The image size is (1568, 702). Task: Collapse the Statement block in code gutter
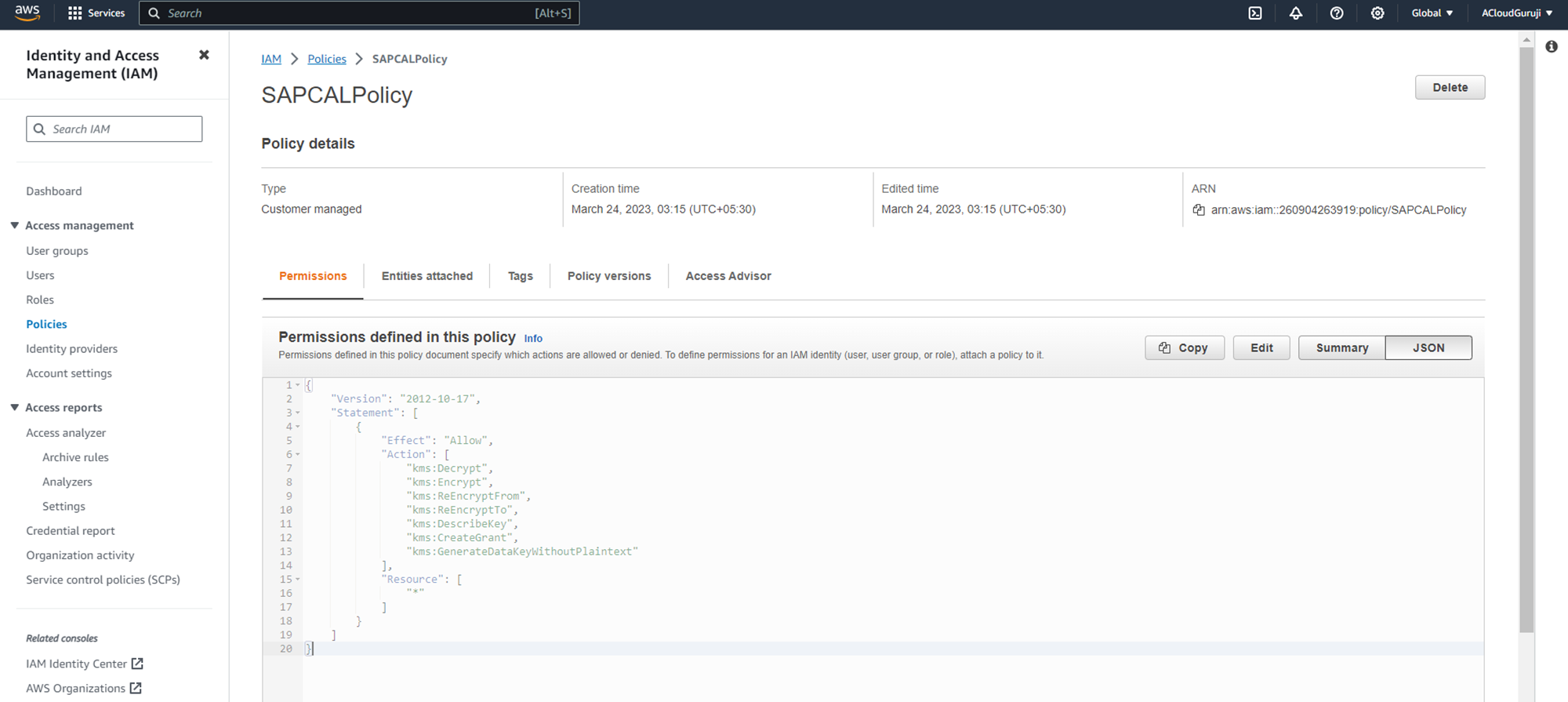pyautogui.click(x=298, y=413)
